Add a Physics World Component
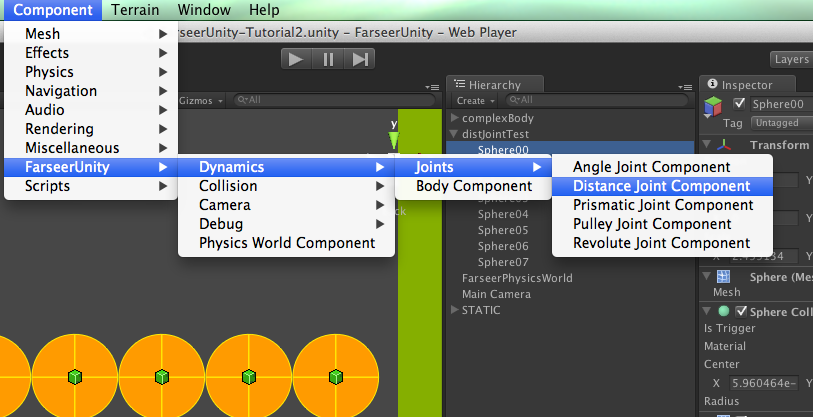The image size is (813, 417). [x=286, y=243]
